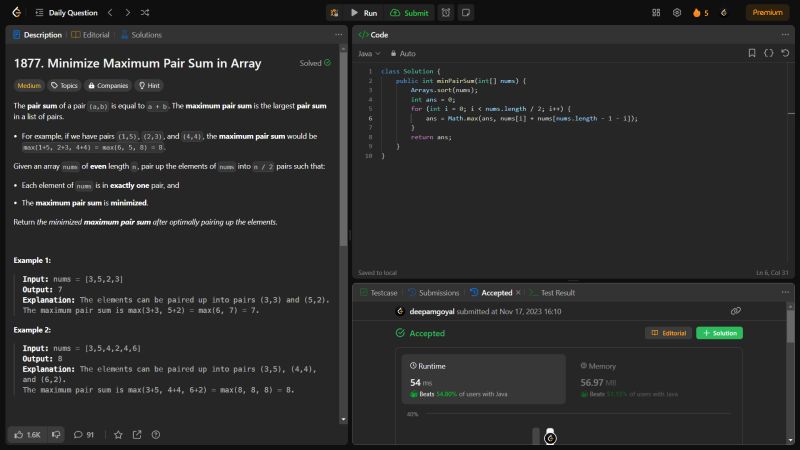800x450 pixels.
Task: Open result panel more options menu
Action: point(785,292)
